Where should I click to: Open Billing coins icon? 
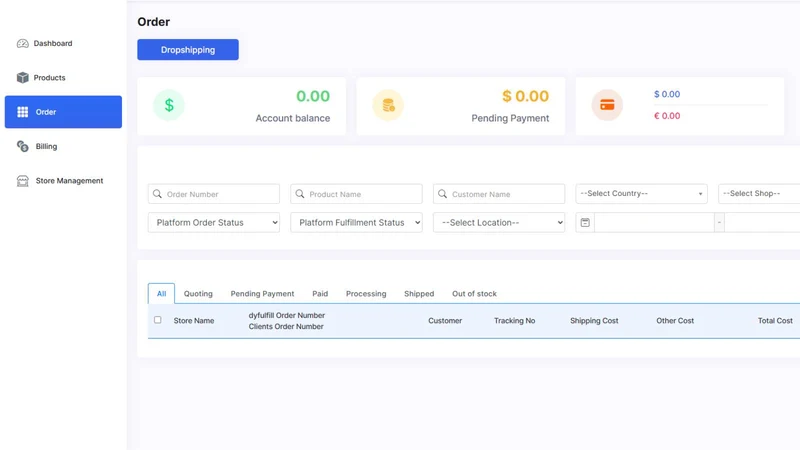[x=22, y=146]
